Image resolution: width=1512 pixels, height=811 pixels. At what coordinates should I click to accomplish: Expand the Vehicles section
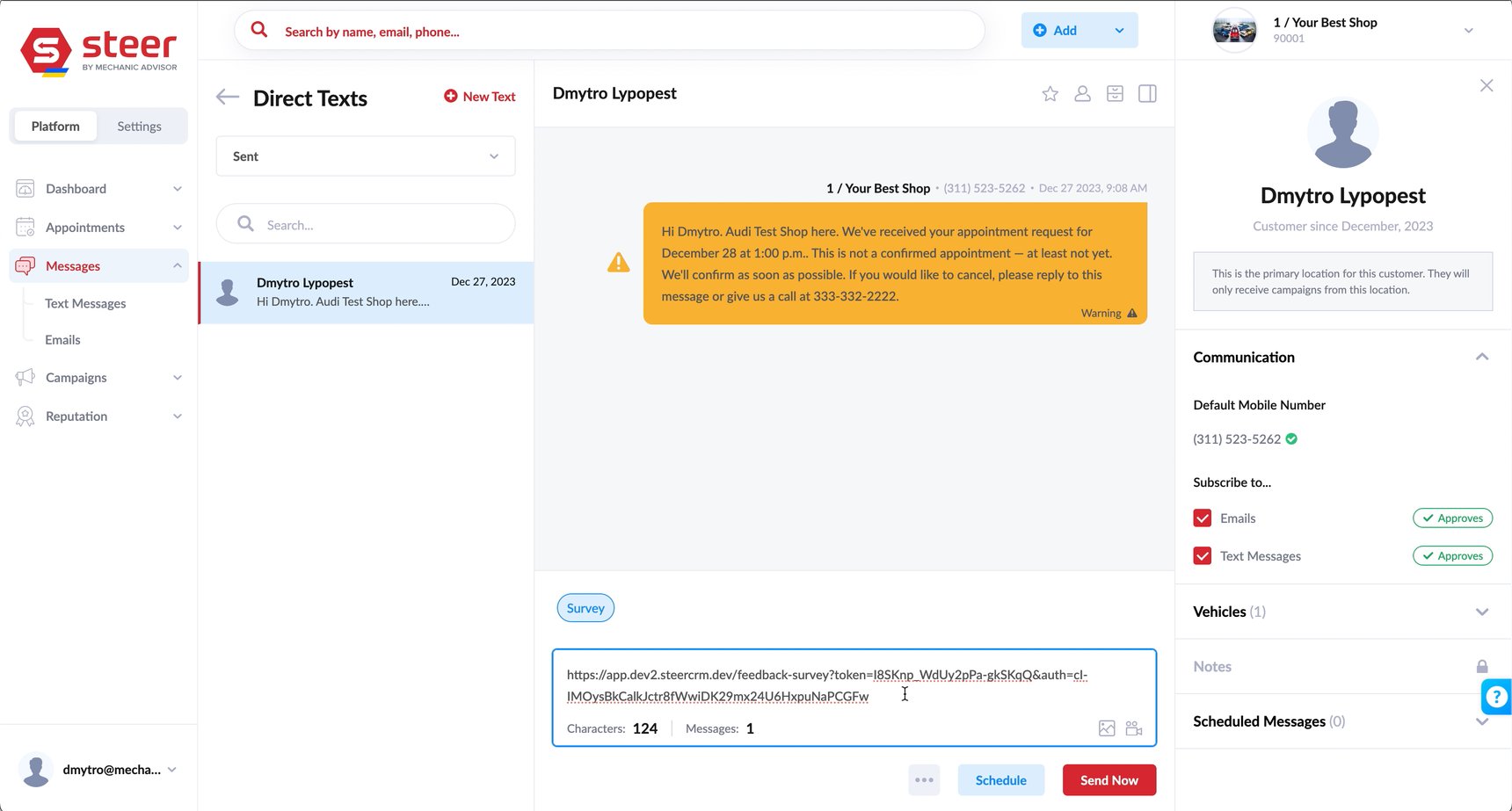(x=1482, y=612)
